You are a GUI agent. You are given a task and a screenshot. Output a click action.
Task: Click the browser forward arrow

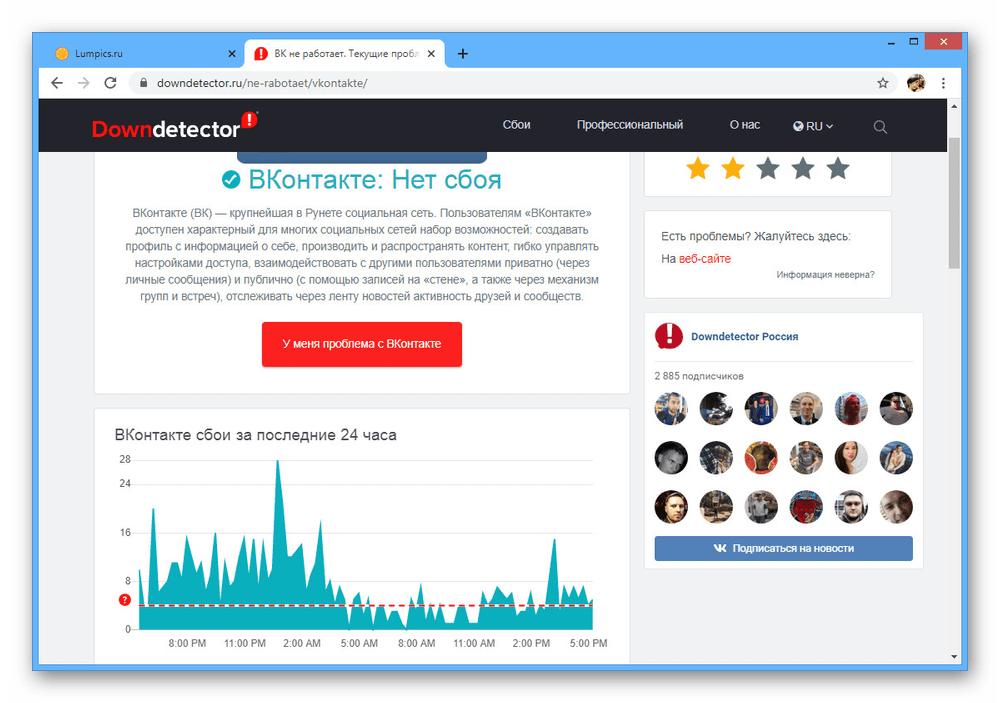84,83
